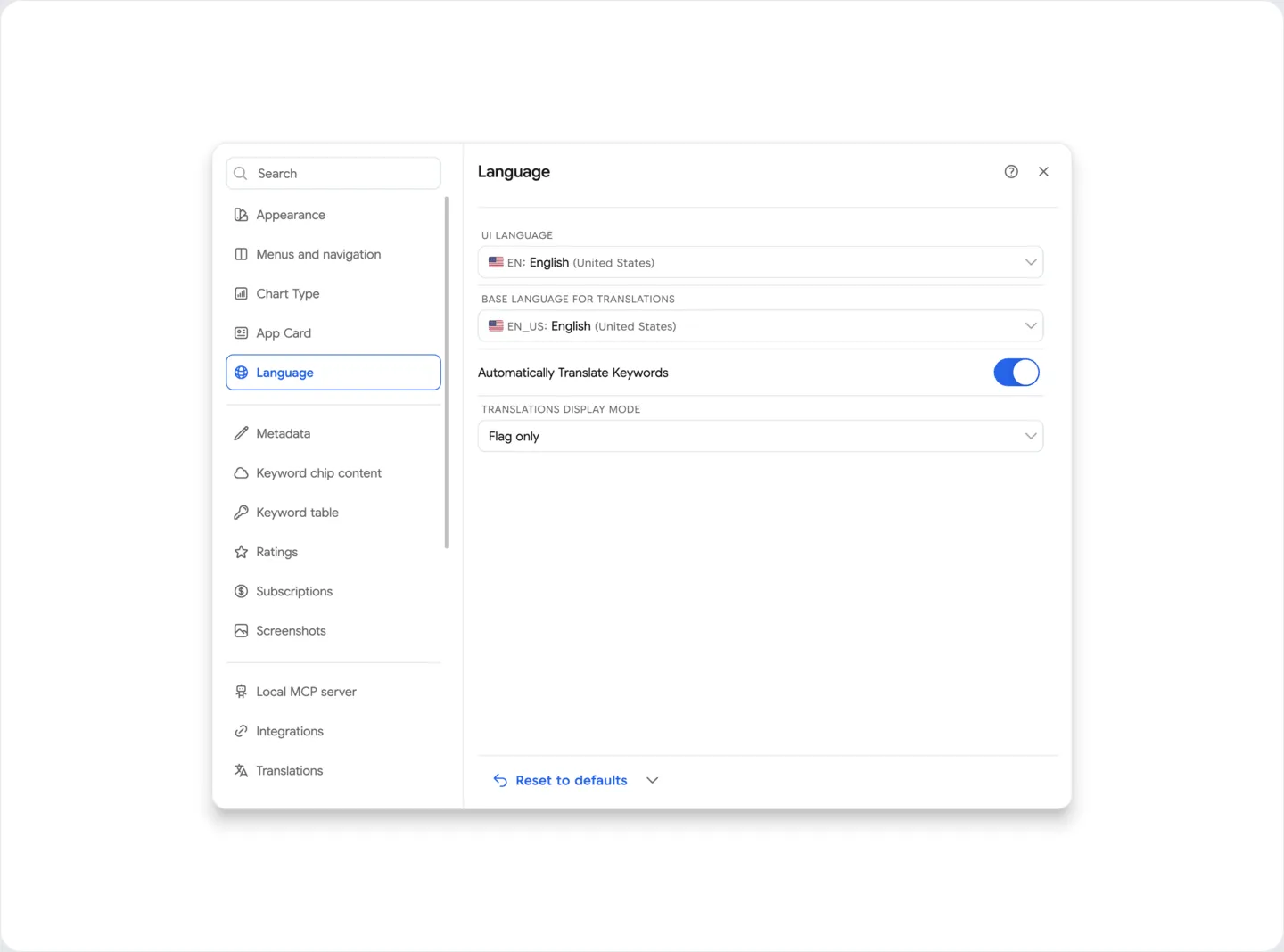The image size is (1284, 952).
Task: Disable Automatically Translate Keywords switch
Action: 1017,373
